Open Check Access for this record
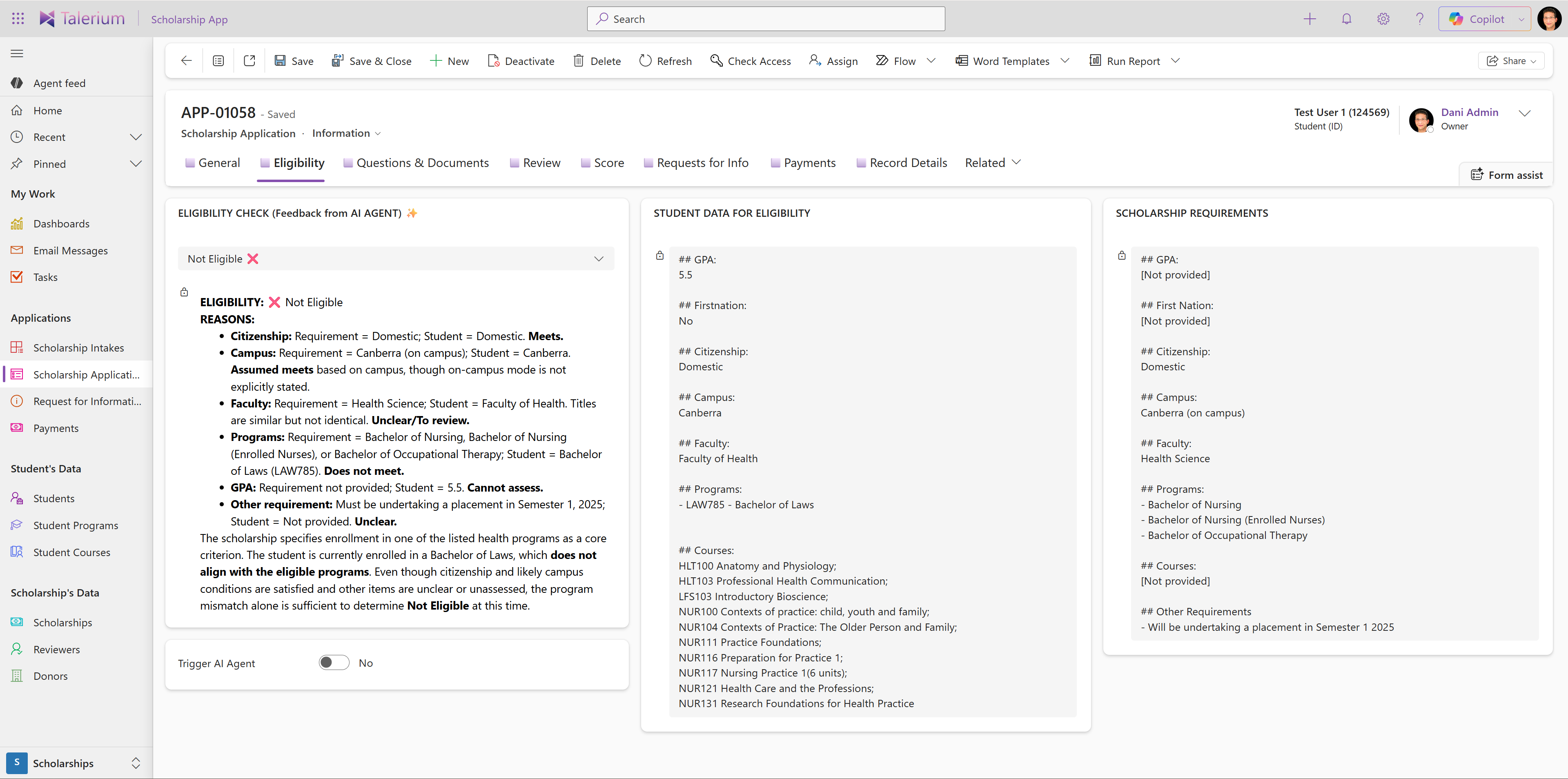This screenshot has height=779, width=1568. (x=751, y=60)
